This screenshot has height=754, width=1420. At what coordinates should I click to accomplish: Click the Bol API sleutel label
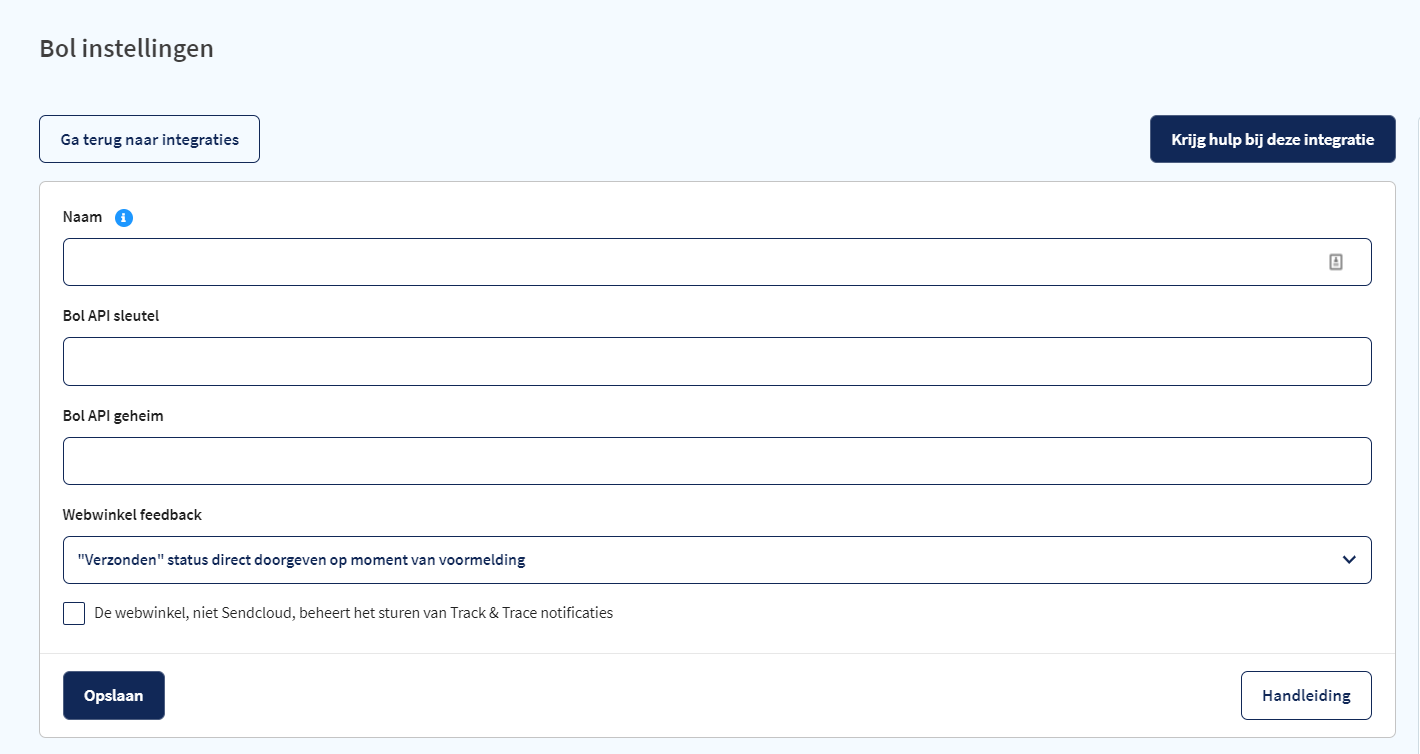(111, 316)
